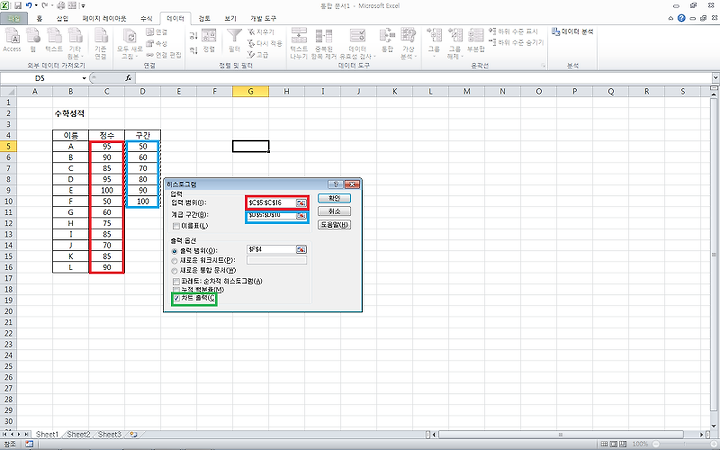This screenshot has height=450, width=720.
Task: Switch to the Page Layout (페이지 레이아웃) tab
Action: [x=104, y=18]
